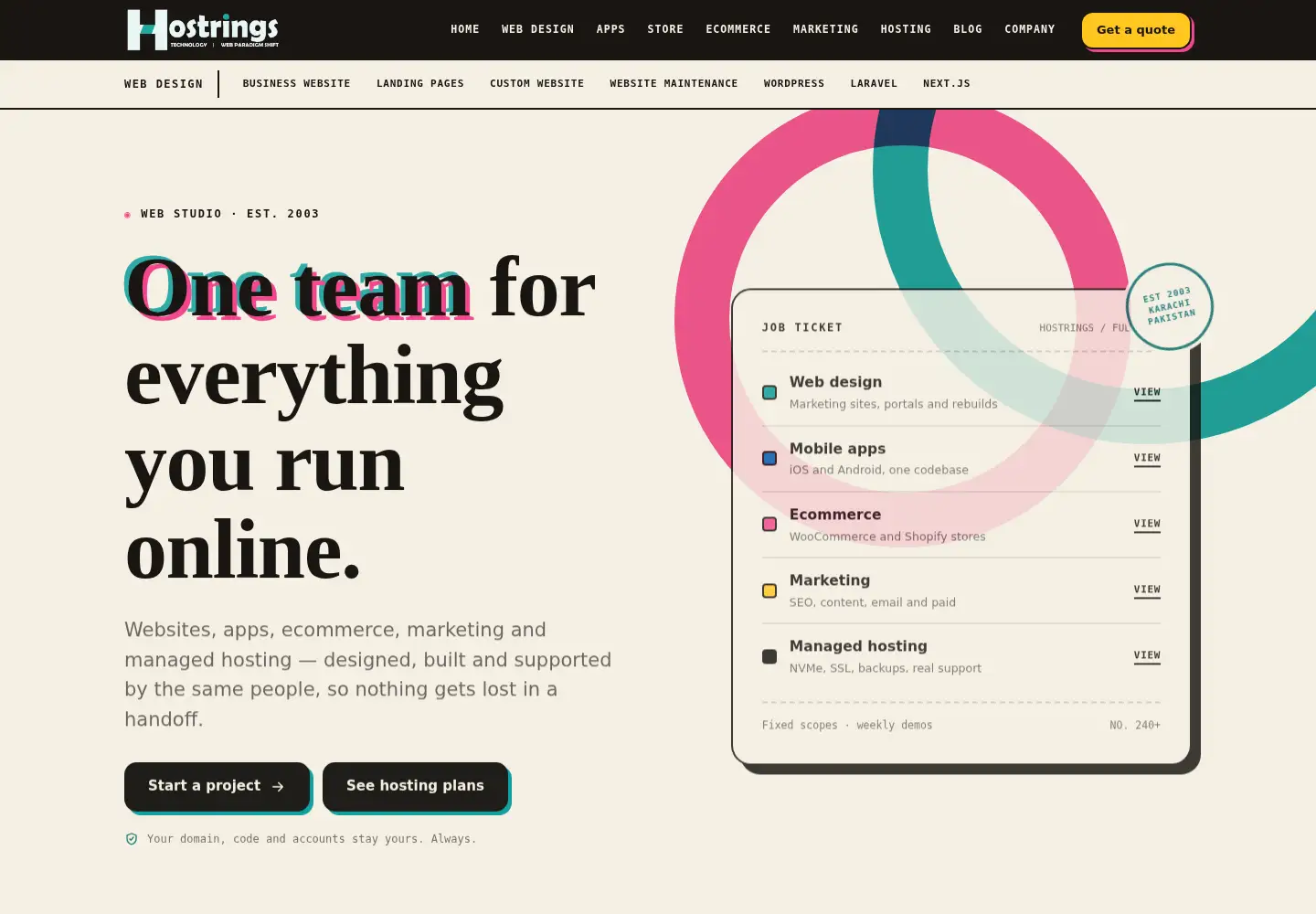
Task: Click the WEB DESIGN sub-navigation section label
Action: point(164,84)
